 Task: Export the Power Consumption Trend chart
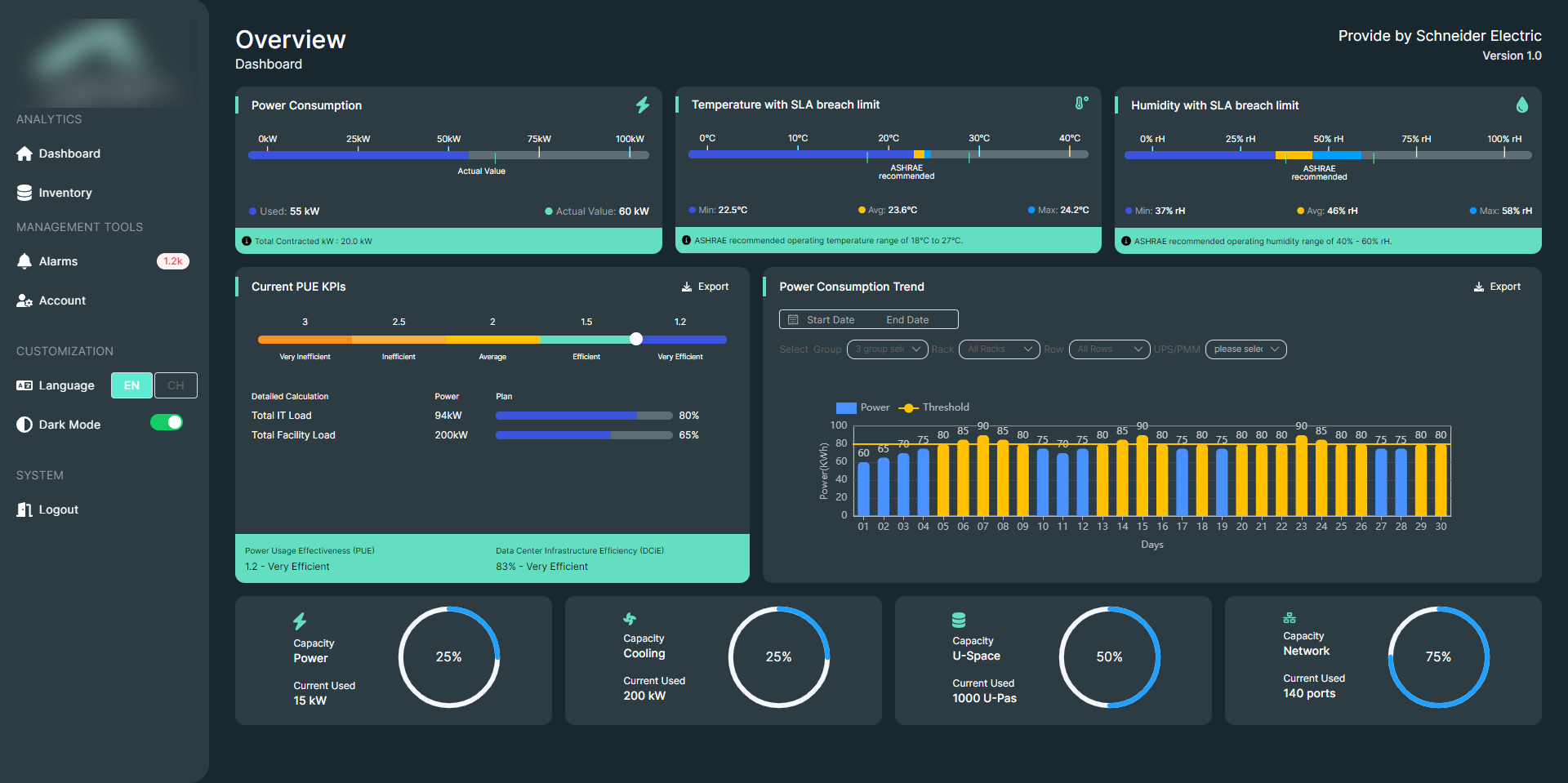[x=1497, y=287]
